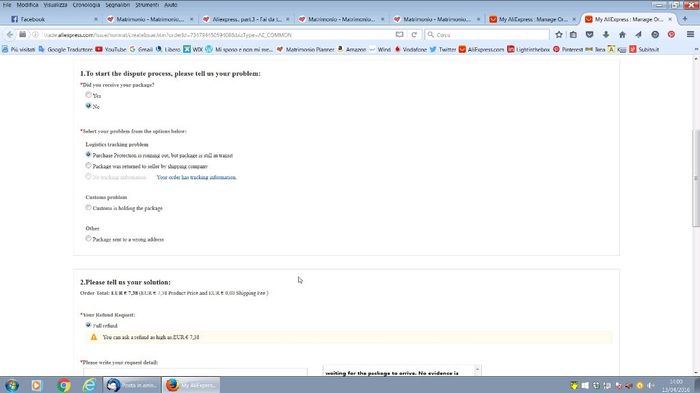Open the Aiuto menu
Screen dimensions: 700x393
point(171,5)
